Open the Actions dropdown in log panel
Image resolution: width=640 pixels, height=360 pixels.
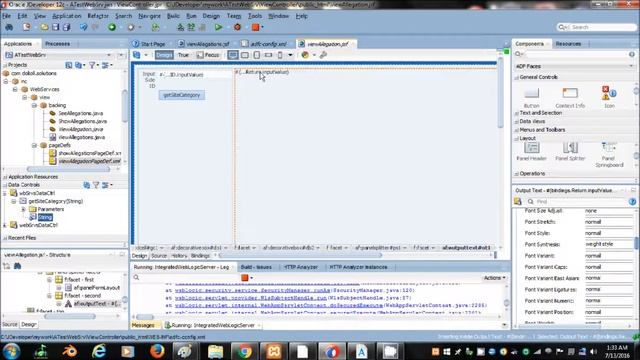pyautogui.click(x=494, y=278)
